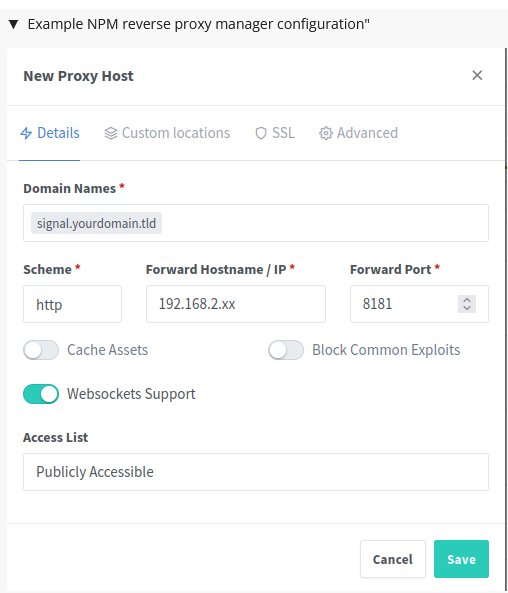Image resolution: width=508 pixels, height=593 pixels.
Task: Switch to the SSL tab
Action: 275,133
